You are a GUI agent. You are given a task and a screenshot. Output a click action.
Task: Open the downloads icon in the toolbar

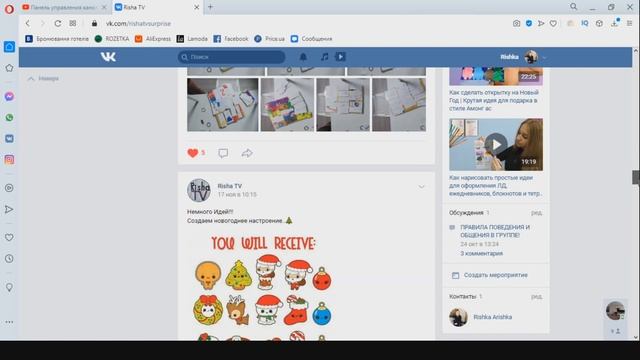pos(615,23)
